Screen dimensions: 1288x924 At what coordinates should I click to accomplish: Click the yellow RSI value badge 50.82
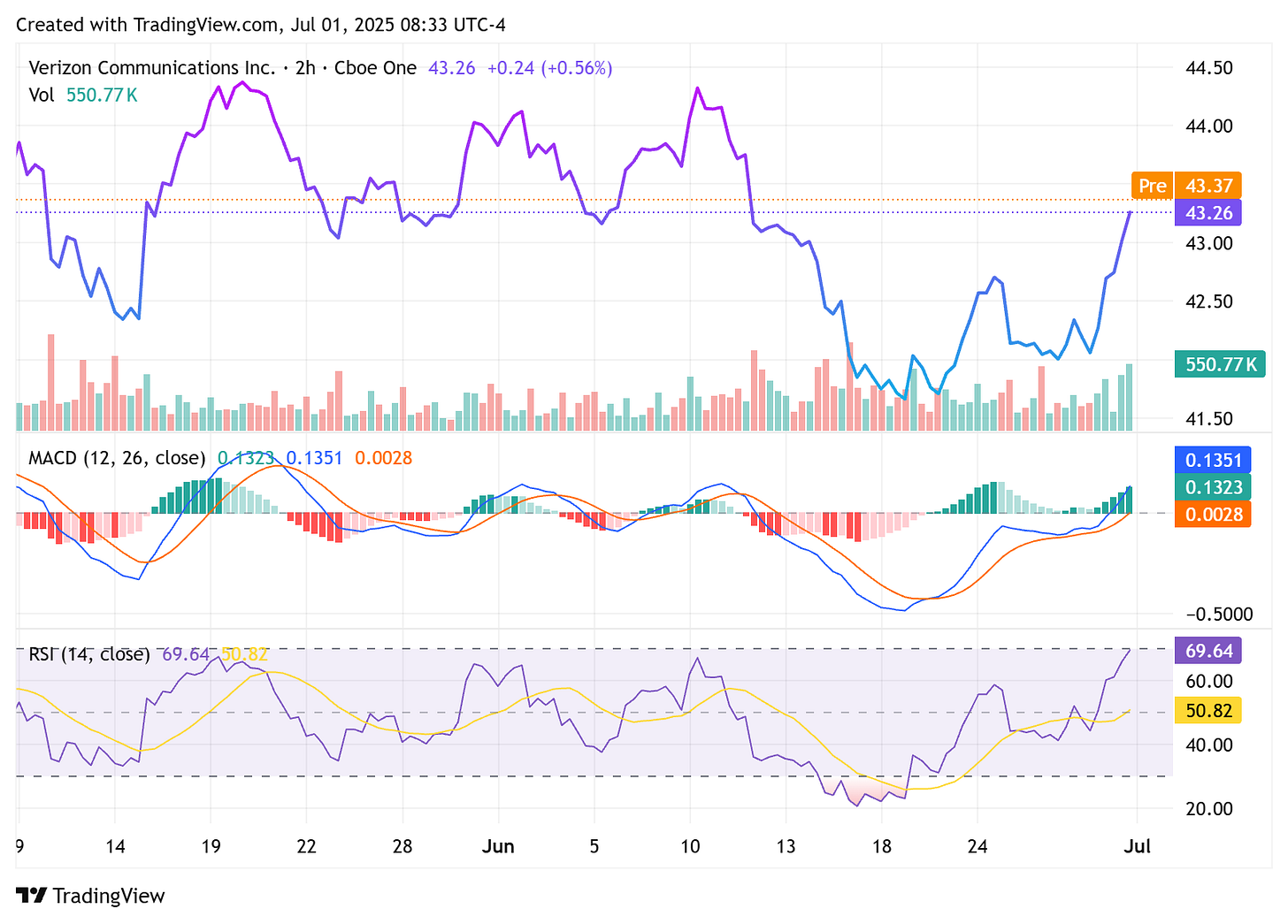point(1207,710)
